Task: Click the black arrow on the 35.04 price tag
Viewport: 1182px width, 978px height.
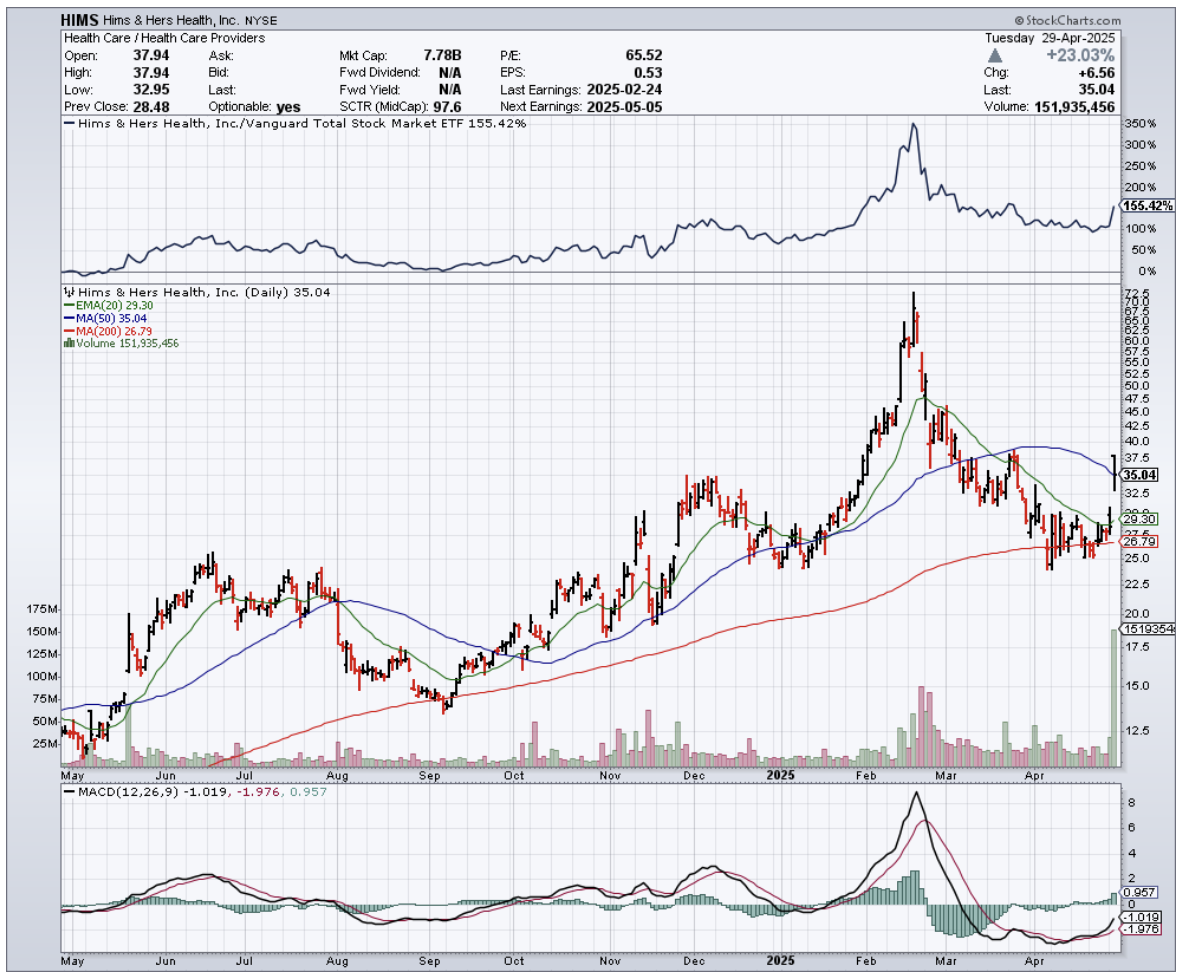Action: [1120, 475]
